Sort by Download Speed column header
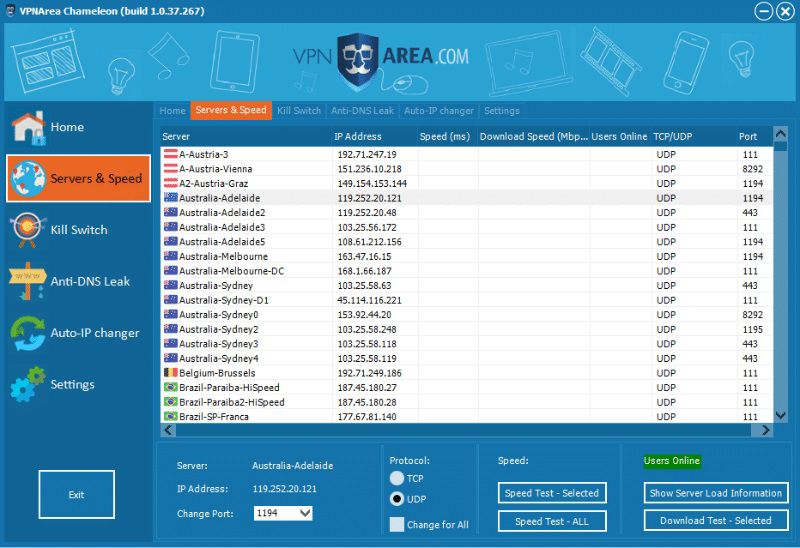This screenshot has height=548, width=800. click(534, 137)
